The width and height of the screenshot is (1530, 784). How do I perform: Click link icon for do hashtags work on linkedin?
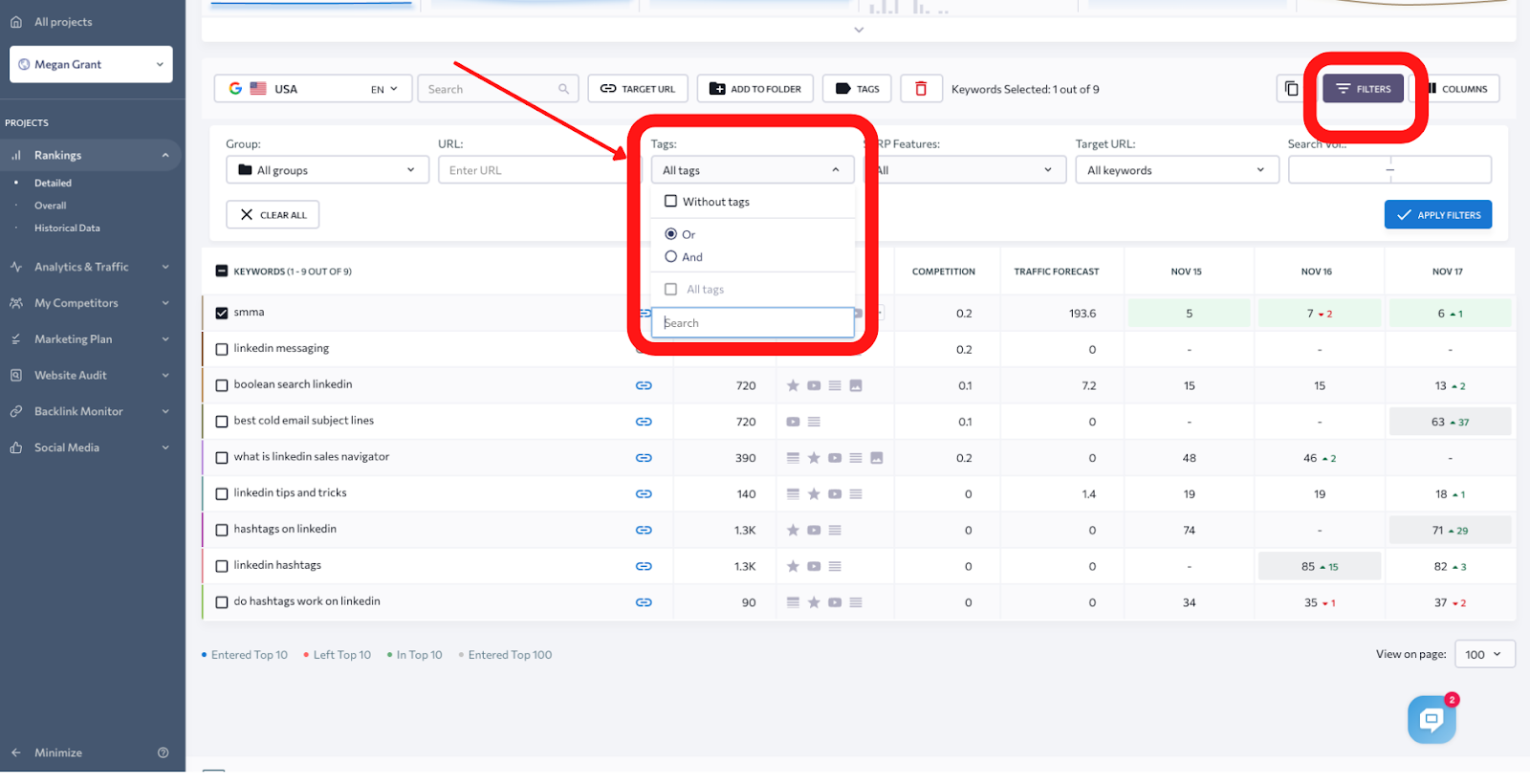[x=644, y=602]
